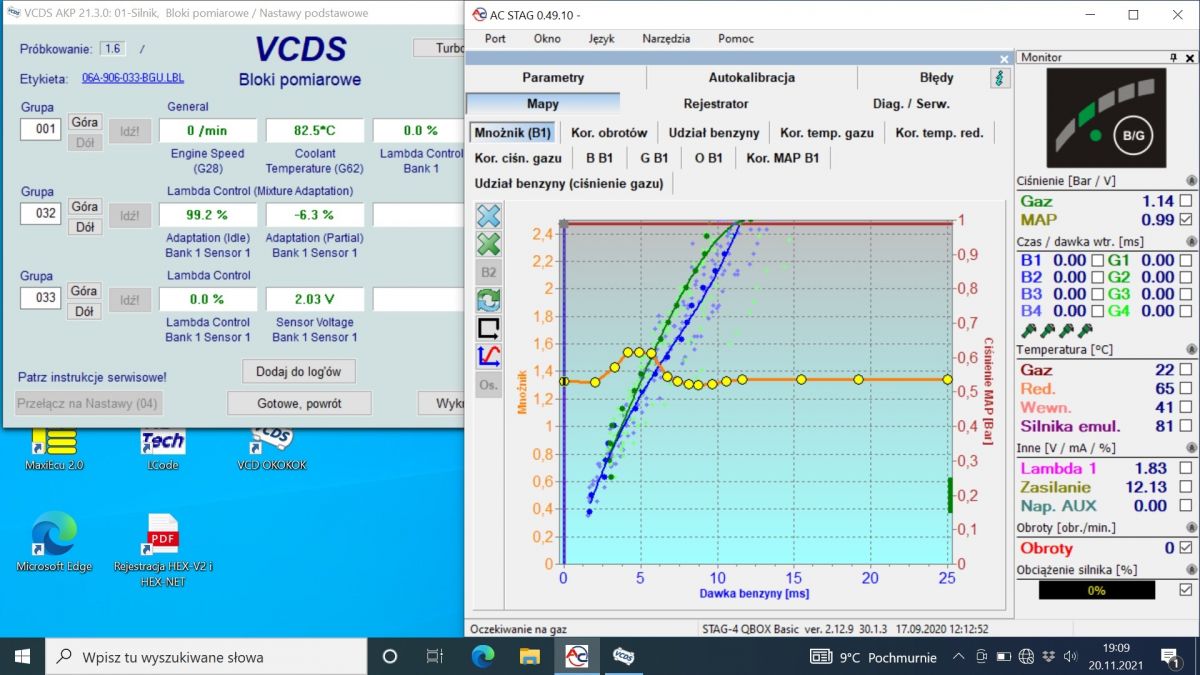Click group number field showing 033

(40, 297)
